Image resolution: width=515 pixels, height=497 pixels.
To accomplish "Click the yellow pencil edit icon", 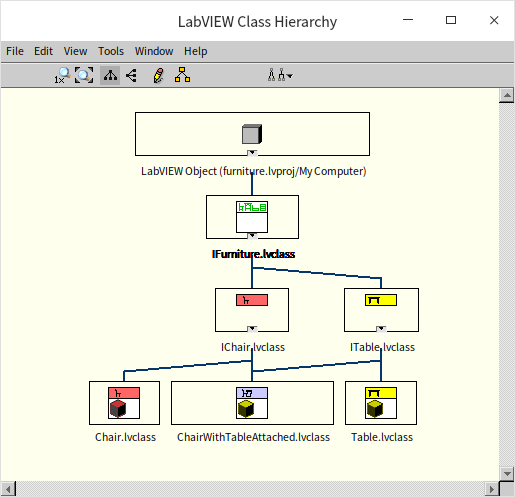I will pos(158,75).
